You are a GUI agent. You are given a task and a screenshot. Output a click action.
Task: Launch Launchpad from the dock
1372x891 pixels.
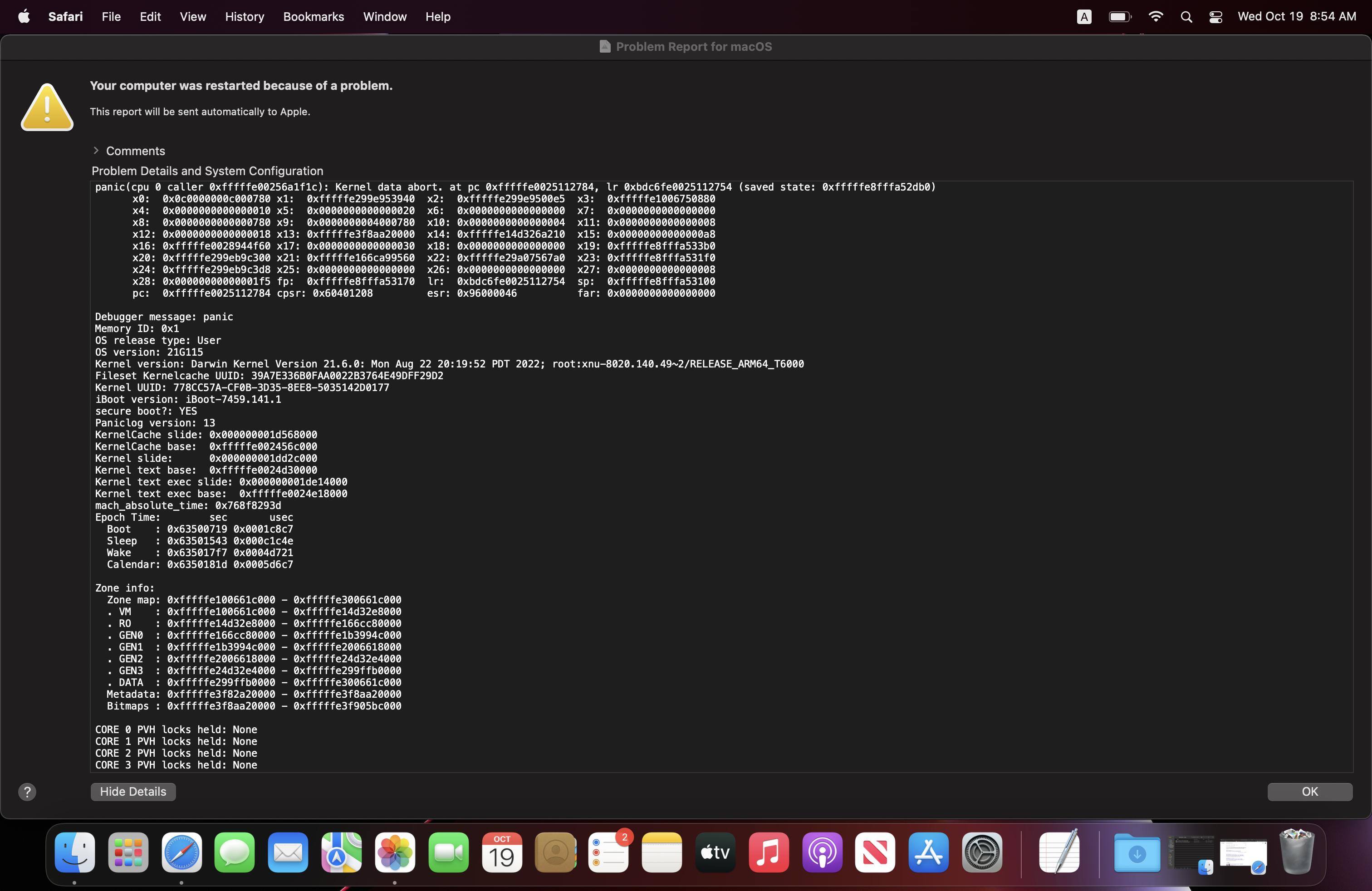[128, 852]
